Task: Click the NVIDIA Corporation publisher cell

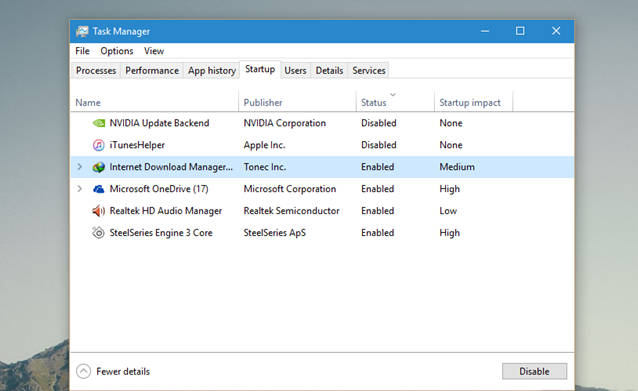Action: [284, 123]
